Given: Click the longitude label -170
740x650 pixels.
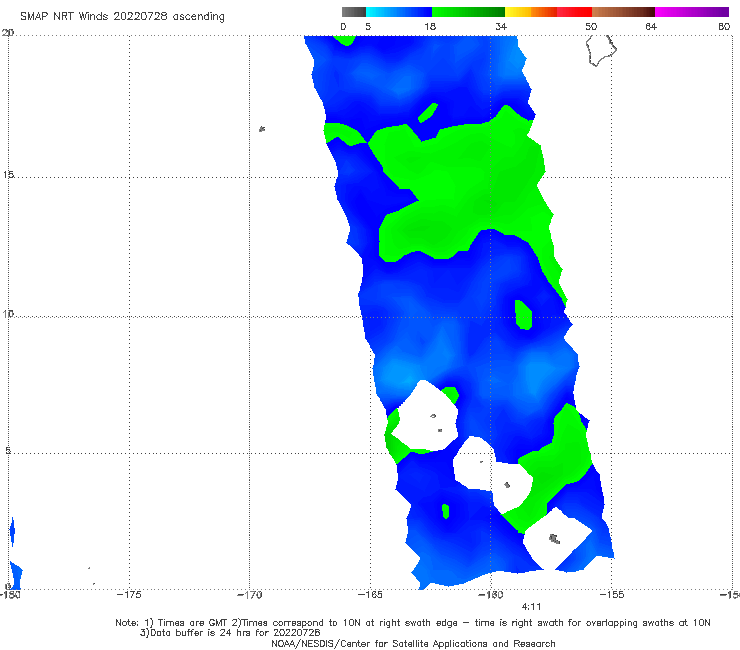Looking at the screenshot, I should (249, 595).
